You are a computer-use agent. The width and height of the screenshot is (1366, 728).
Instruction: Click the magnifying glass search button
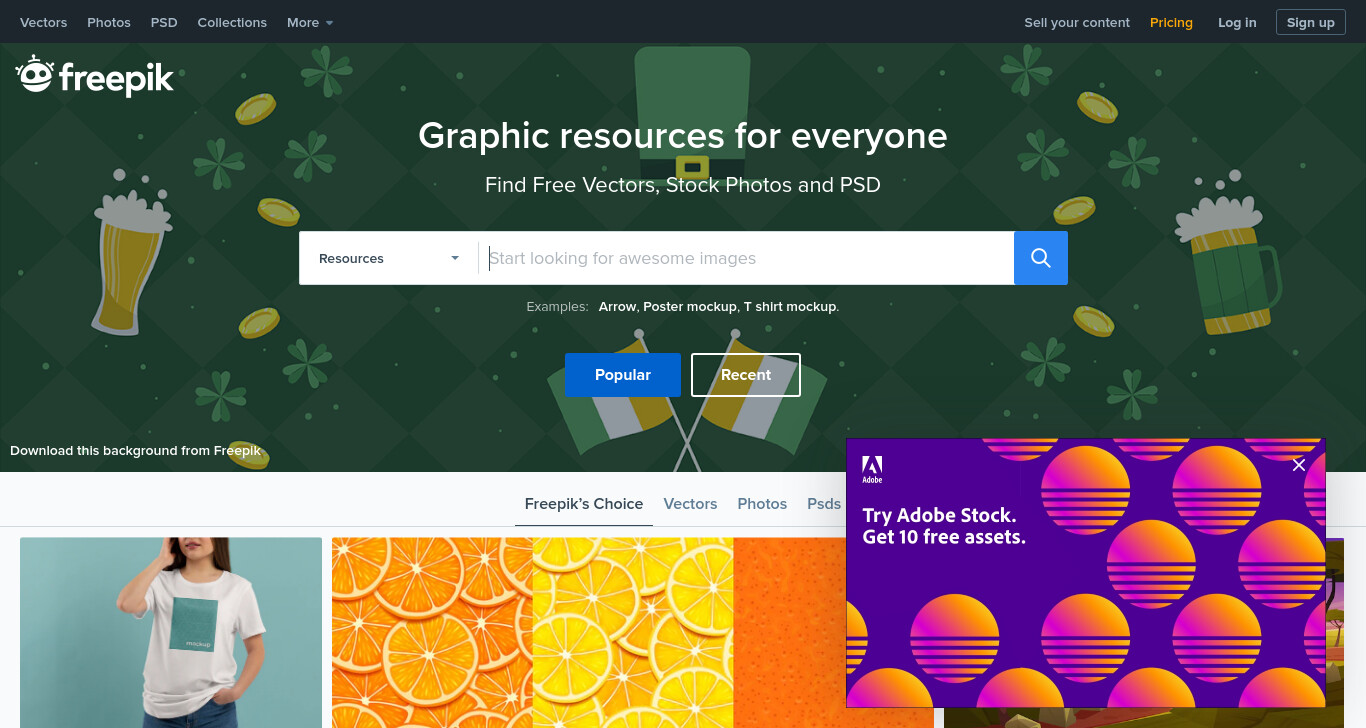click(x=1041, y=258)
